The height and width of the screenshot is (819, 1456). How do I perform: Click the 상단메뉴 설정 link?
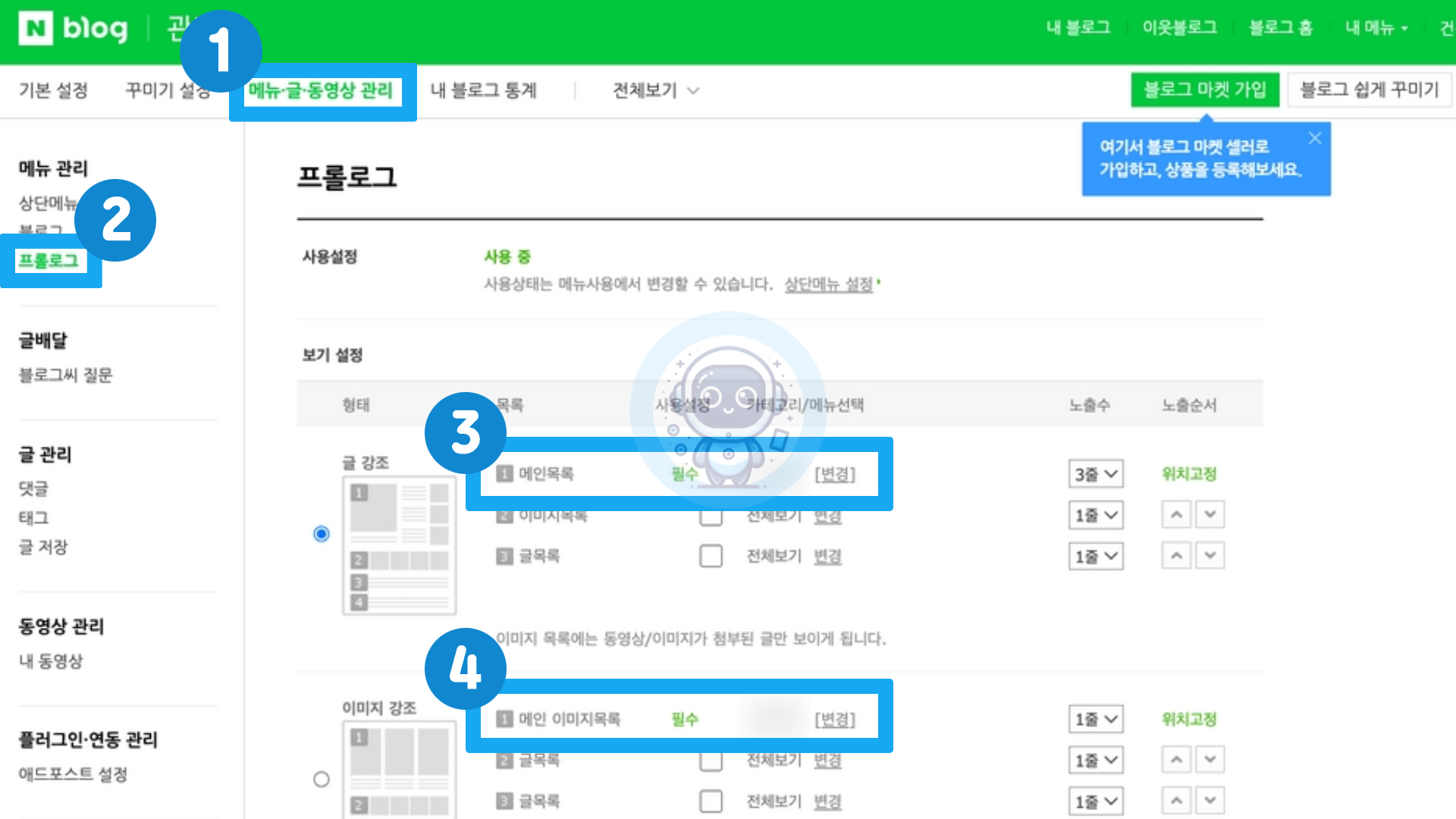pos(828,284)
